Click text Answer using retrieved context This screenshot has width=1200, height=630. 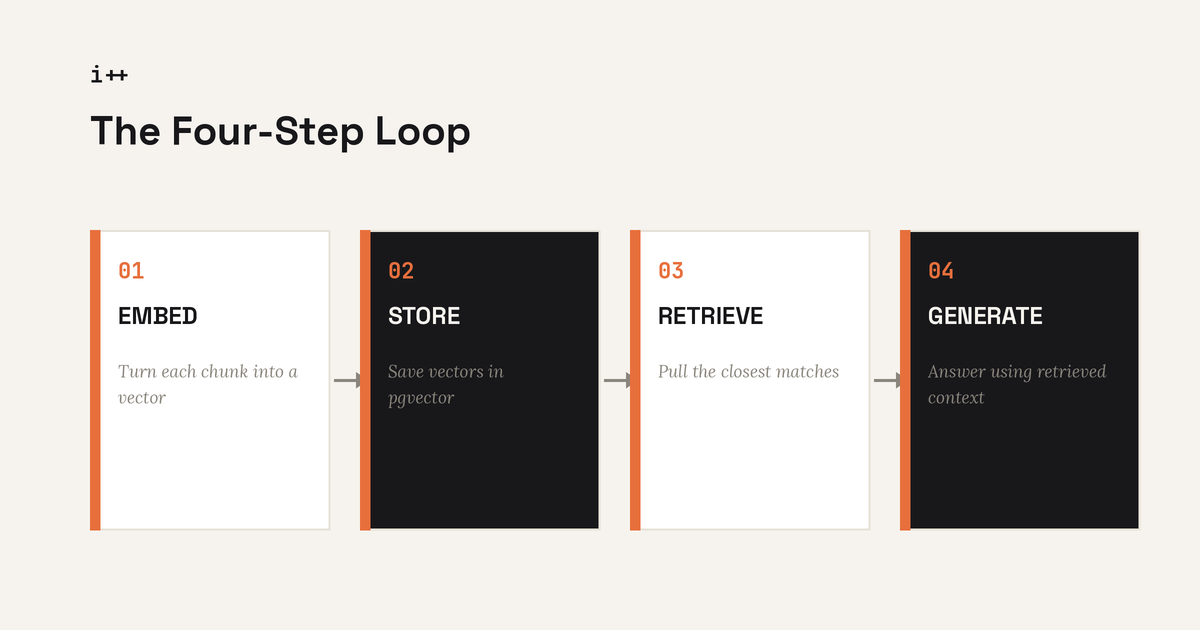[x=1017, y=384]
